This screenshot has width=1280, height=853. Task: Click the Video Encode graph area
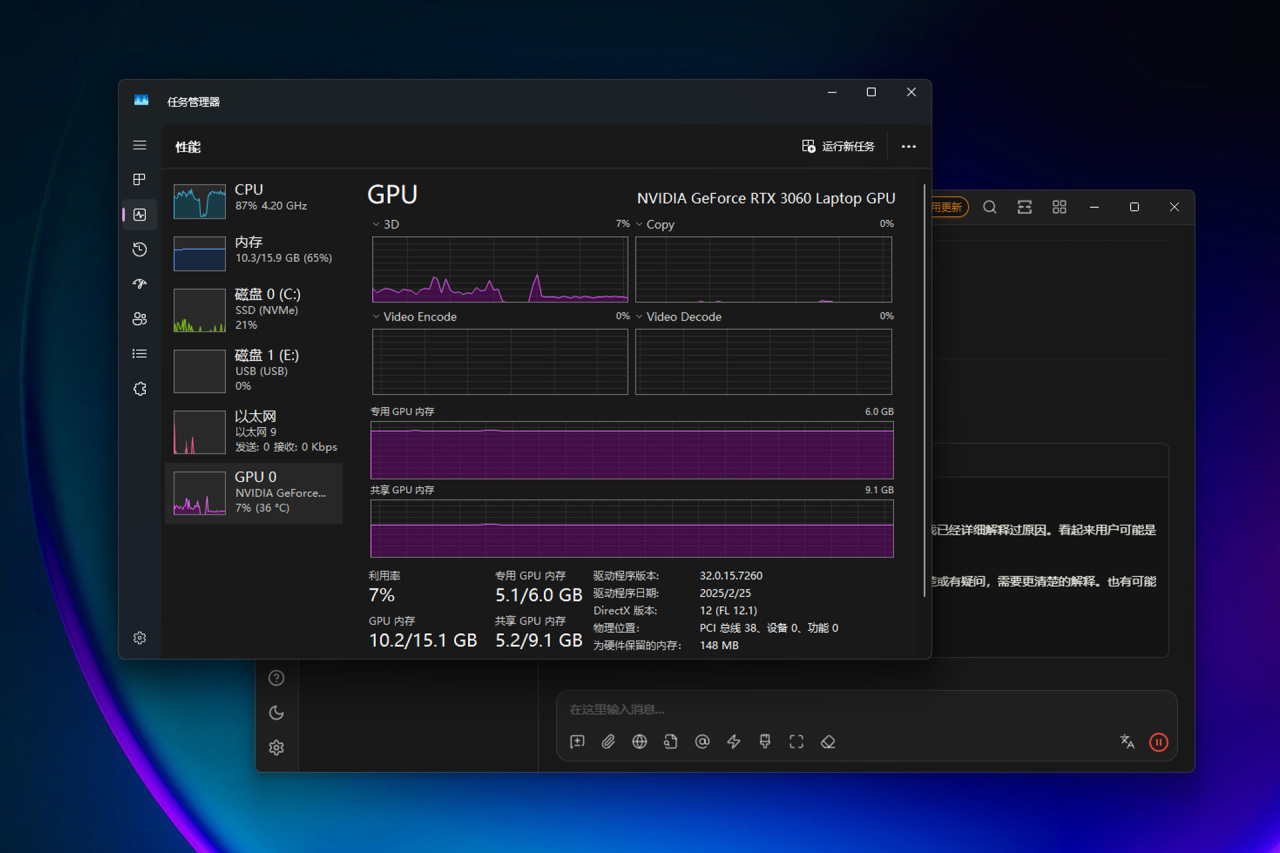tap(500, 362)
